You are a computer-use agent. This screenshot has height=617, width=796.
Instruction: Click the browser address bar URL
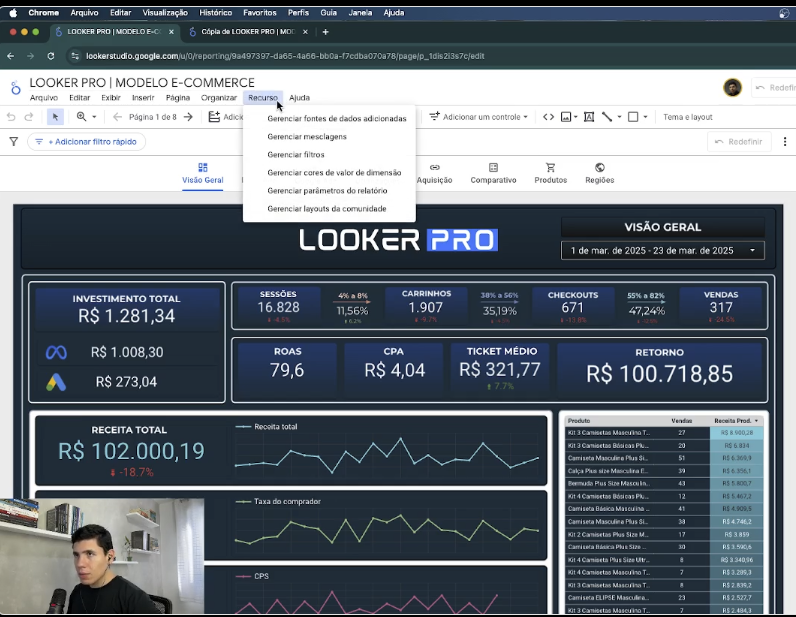tap(285, 56)
